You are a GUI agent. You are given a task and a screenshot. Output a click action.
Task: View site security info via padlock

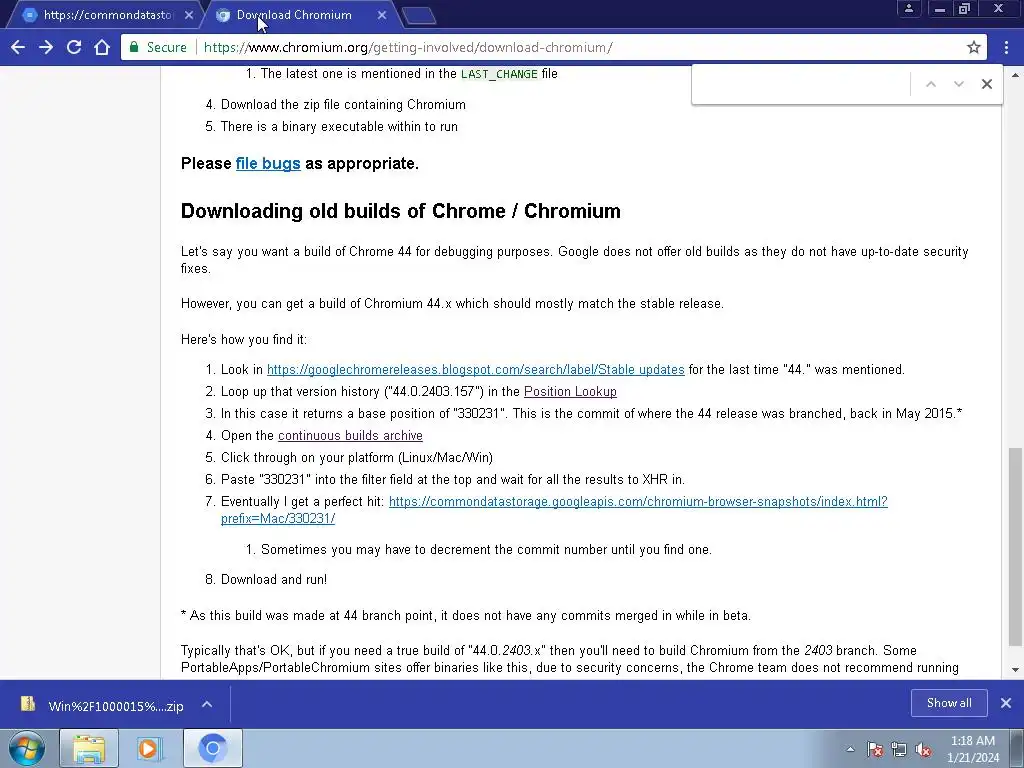pyautogui.click(x=134, y=47)
